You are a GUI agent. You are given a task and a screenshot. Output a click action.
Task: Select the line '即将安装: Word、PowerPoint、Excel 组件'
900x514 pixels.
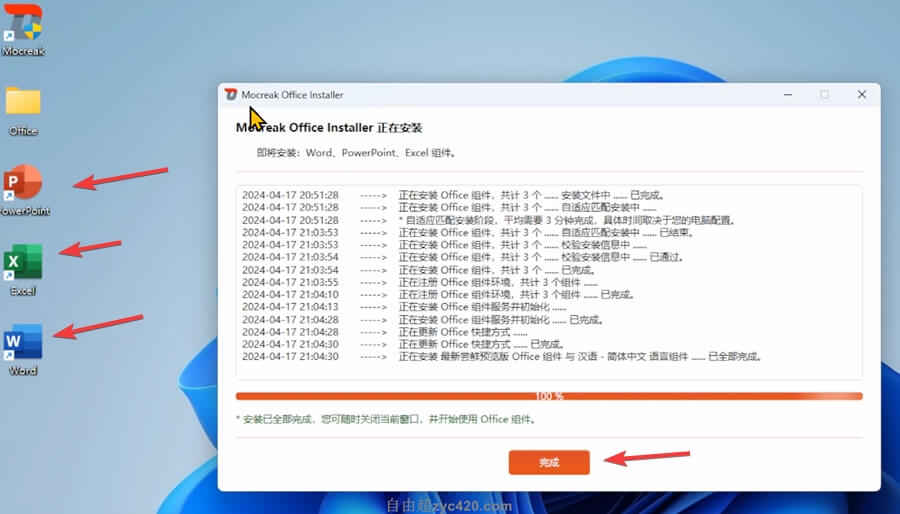[356, 153]
